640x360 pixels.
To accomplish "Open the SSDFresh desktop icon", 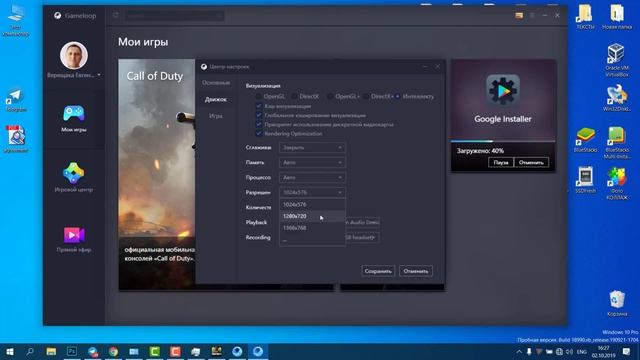I will pyautogui.click(x=585, y=180).
